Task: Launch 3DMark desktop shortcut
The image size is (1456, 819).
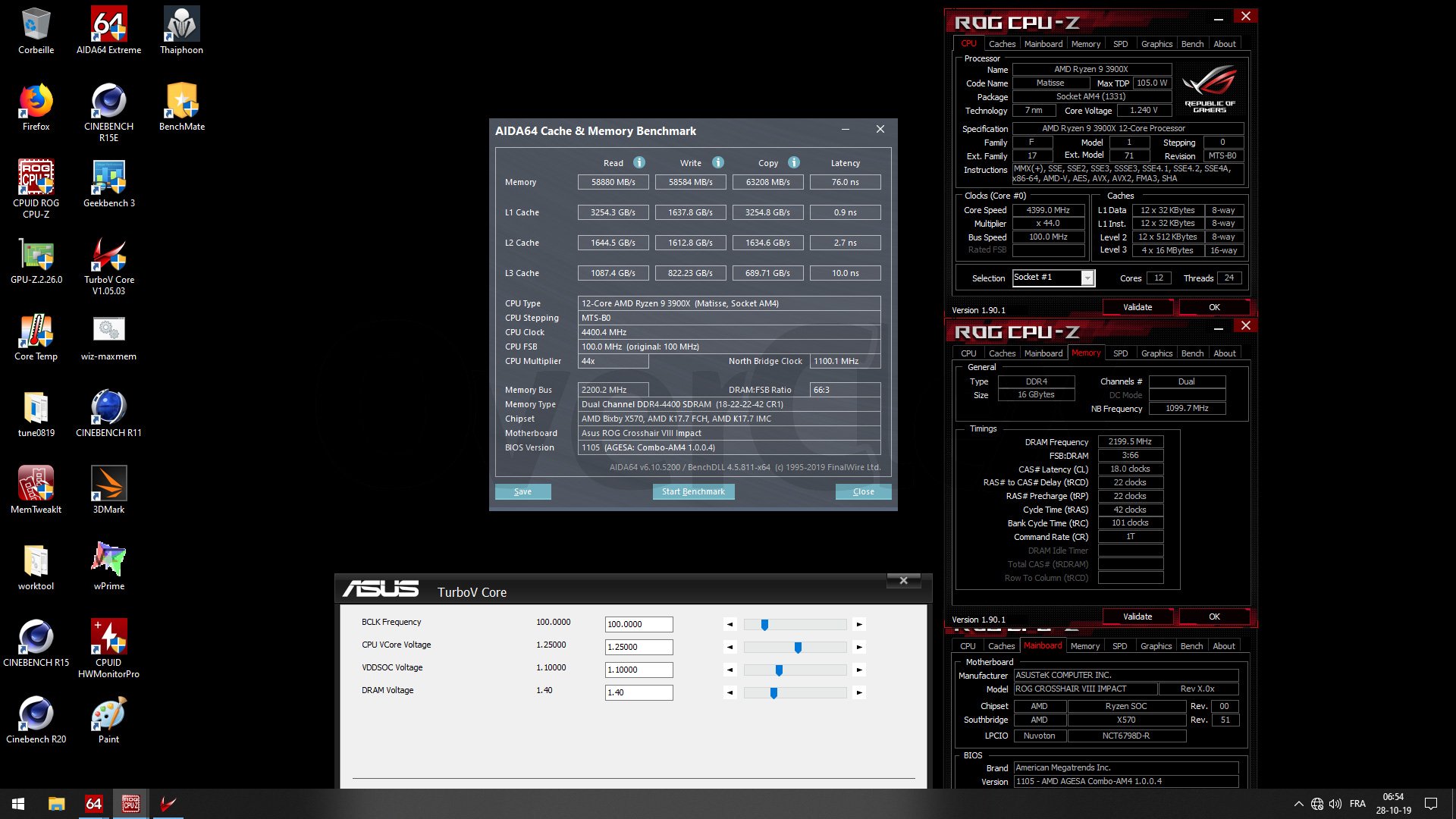Action: click(x=108, y=491)
